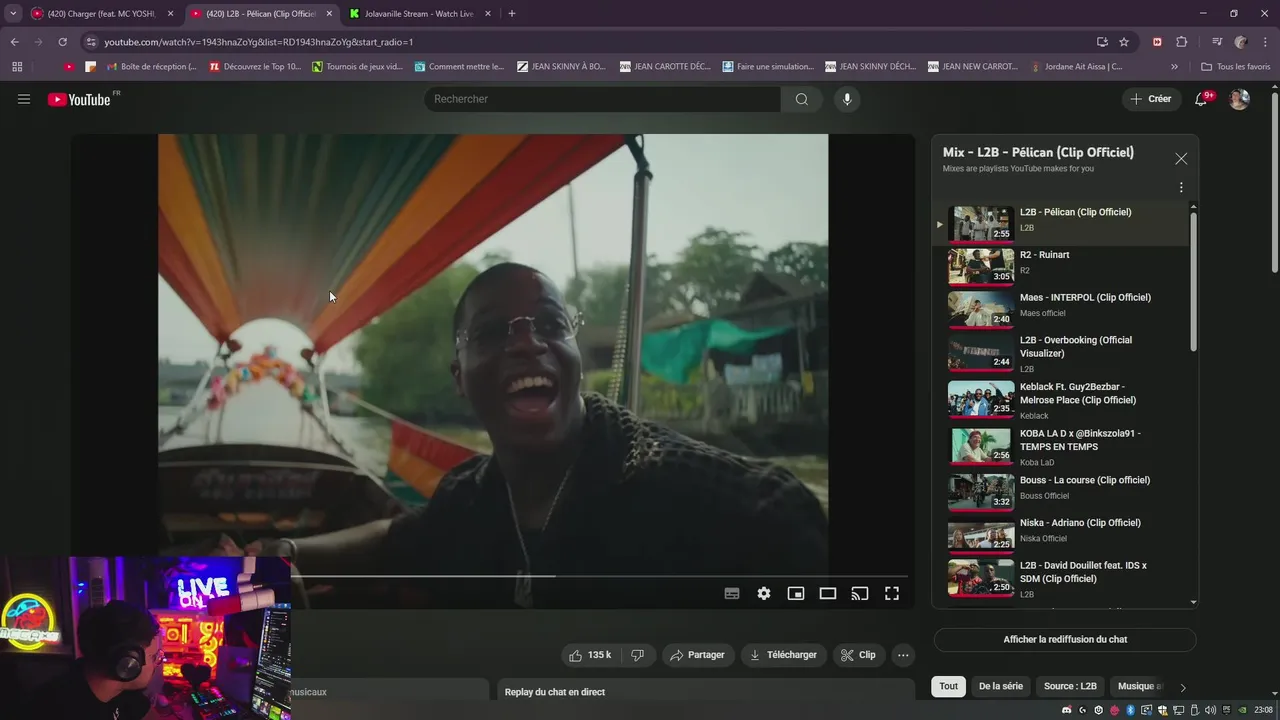Screen dimensions: 1280x720
Task: Select Keblack Melrose Place clip
Action: pyautogui.click(x=1060, y=401)
